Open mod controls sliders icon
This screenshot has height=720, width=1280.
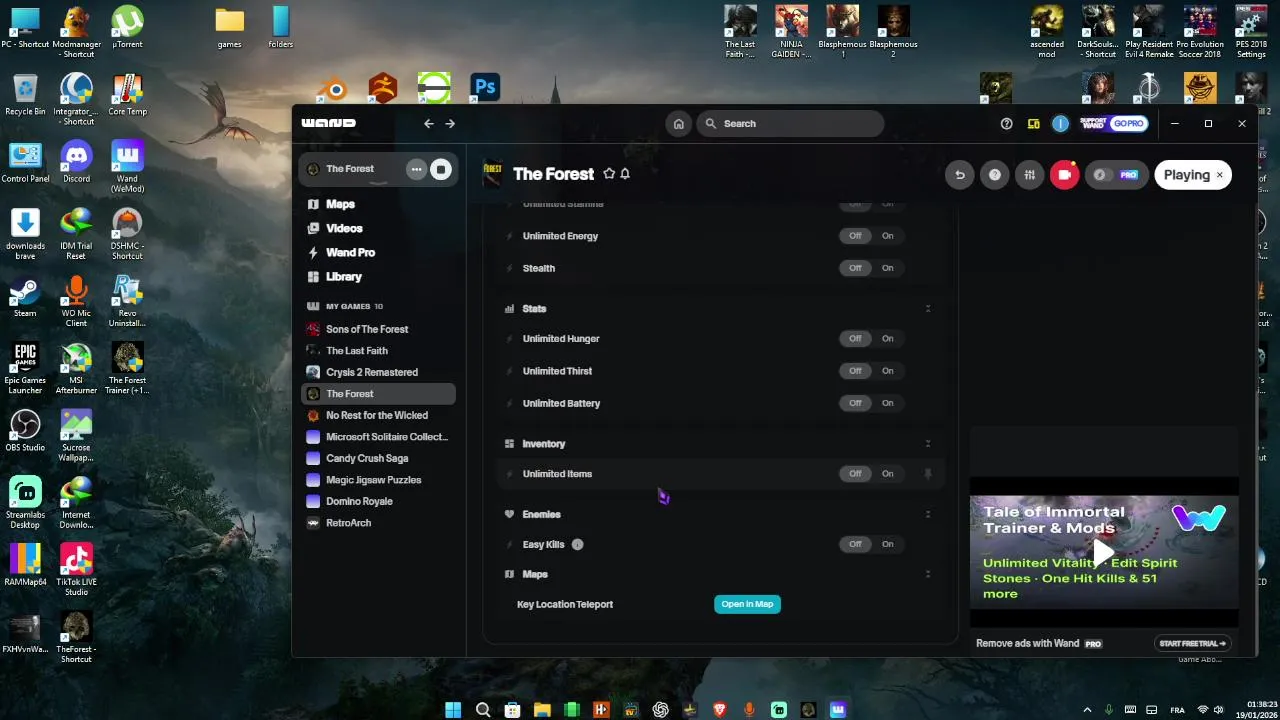[1030, 175]
